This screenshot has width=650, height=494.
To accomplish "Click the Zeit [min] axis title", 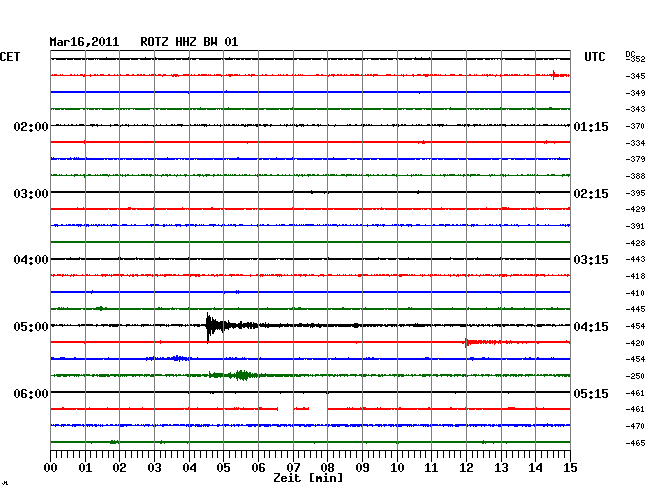I will pos(308,478).
